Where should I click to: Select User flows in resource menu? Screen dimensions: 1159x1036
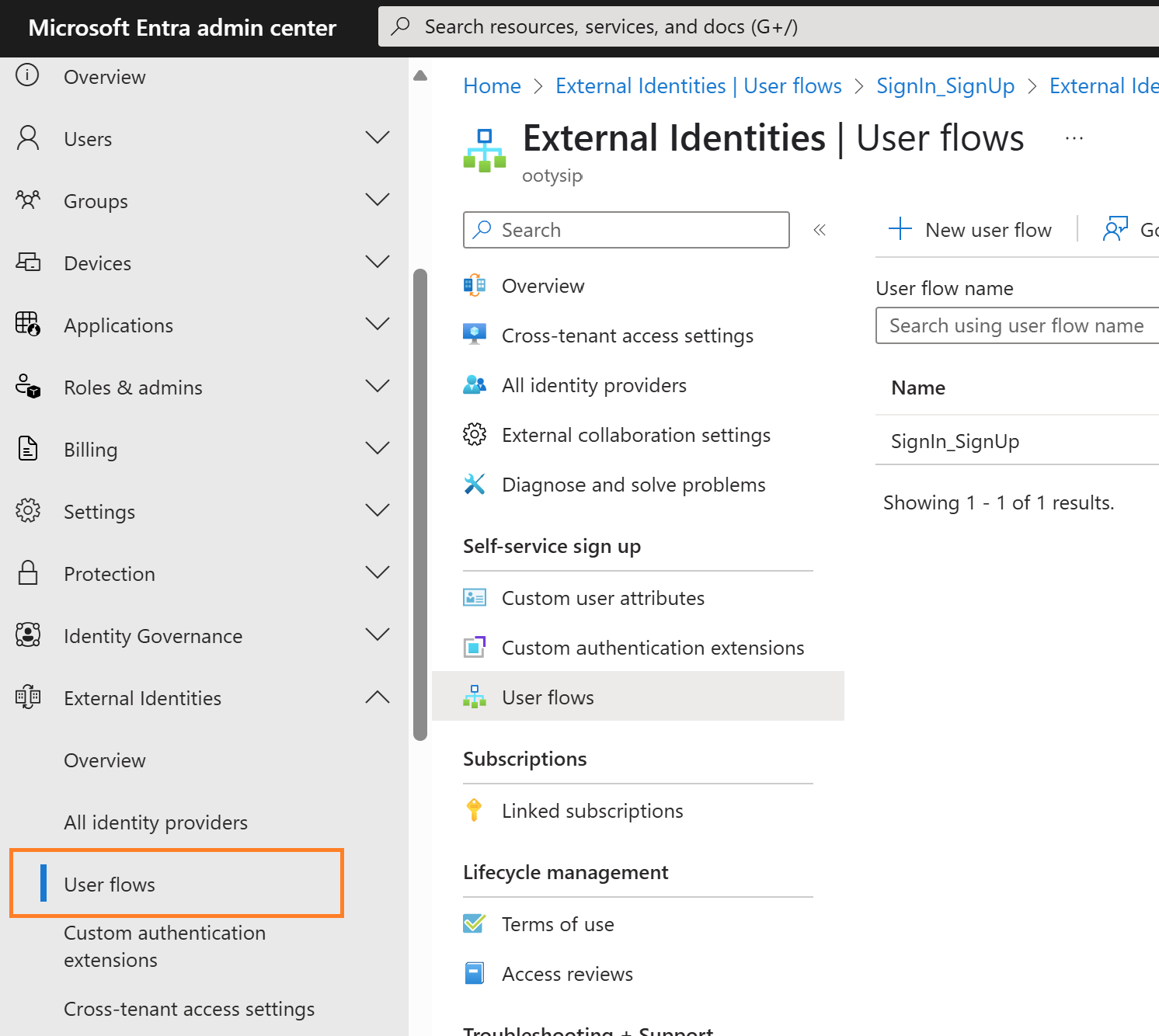pyautogui.click(x=638, y=697)
